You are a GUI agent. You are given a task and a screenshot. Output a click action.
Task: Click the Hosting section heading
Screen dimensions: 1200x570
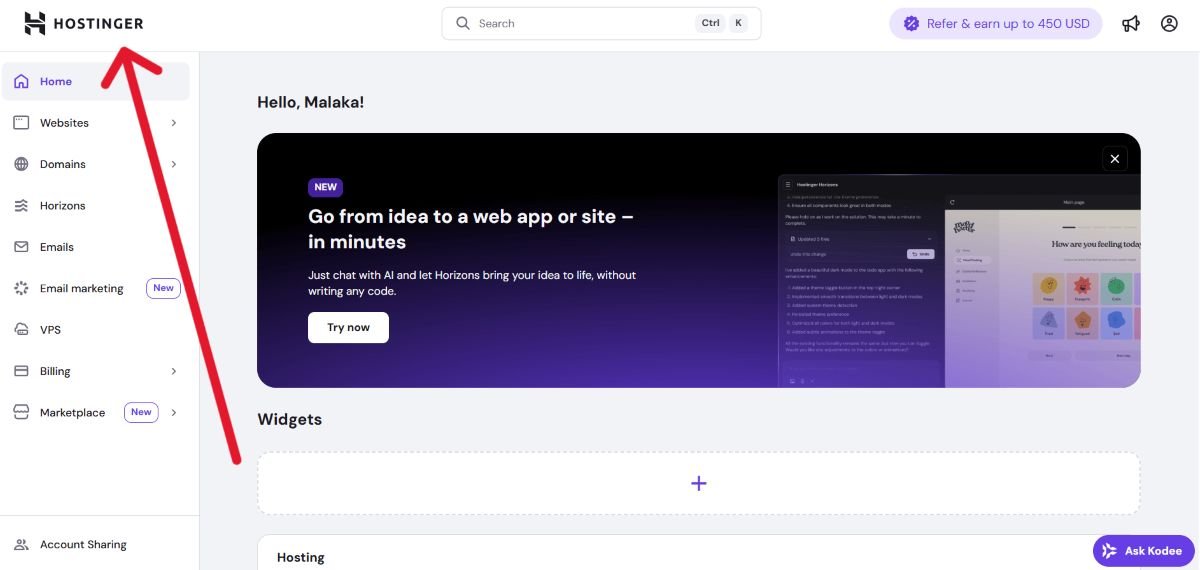point(301,557)
